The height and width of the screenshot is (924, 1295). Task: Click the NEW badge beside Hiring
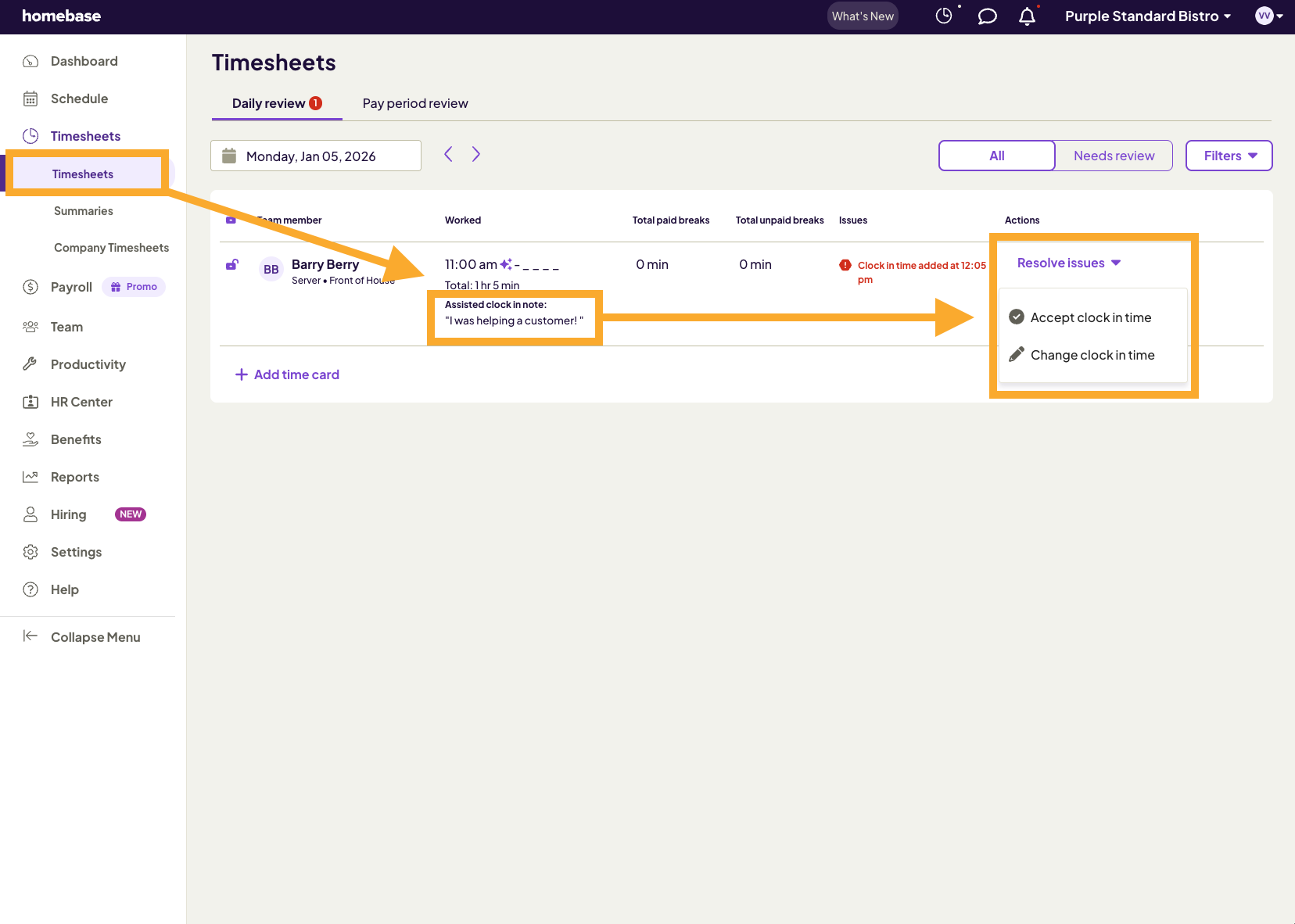pos(131,514)
